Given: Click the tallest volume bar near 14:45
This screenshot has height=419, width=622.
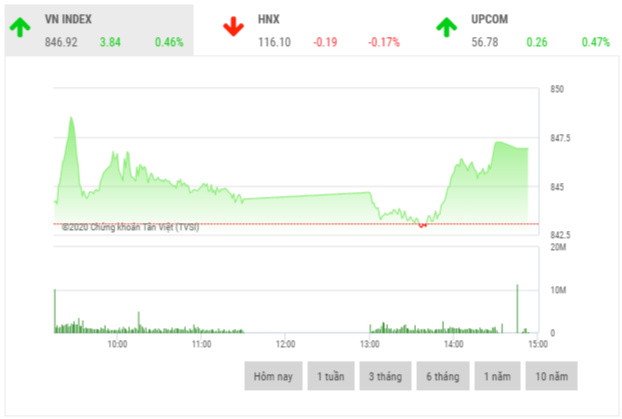Looking at the screenshot, I should [x=517, y=308].
